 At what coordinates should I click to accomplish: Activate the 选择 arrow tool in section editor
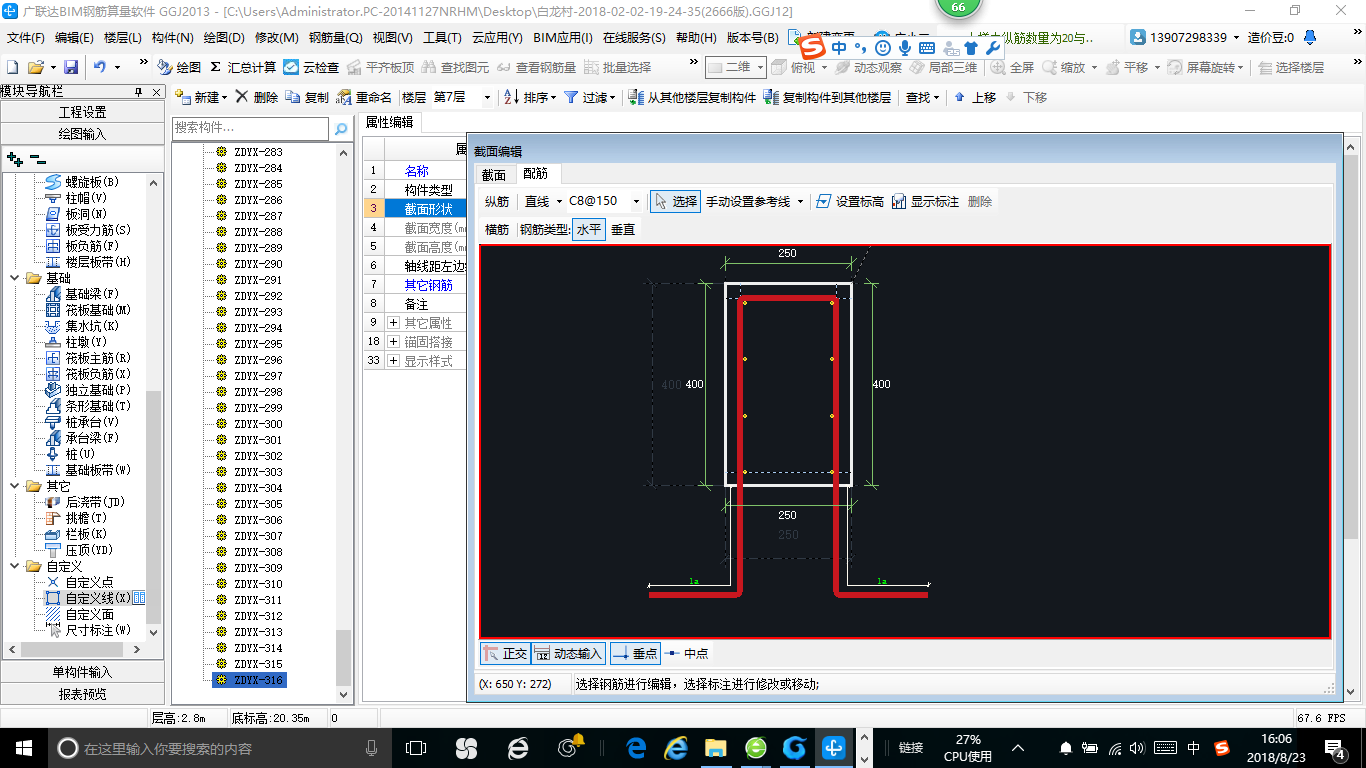(675, 201)
